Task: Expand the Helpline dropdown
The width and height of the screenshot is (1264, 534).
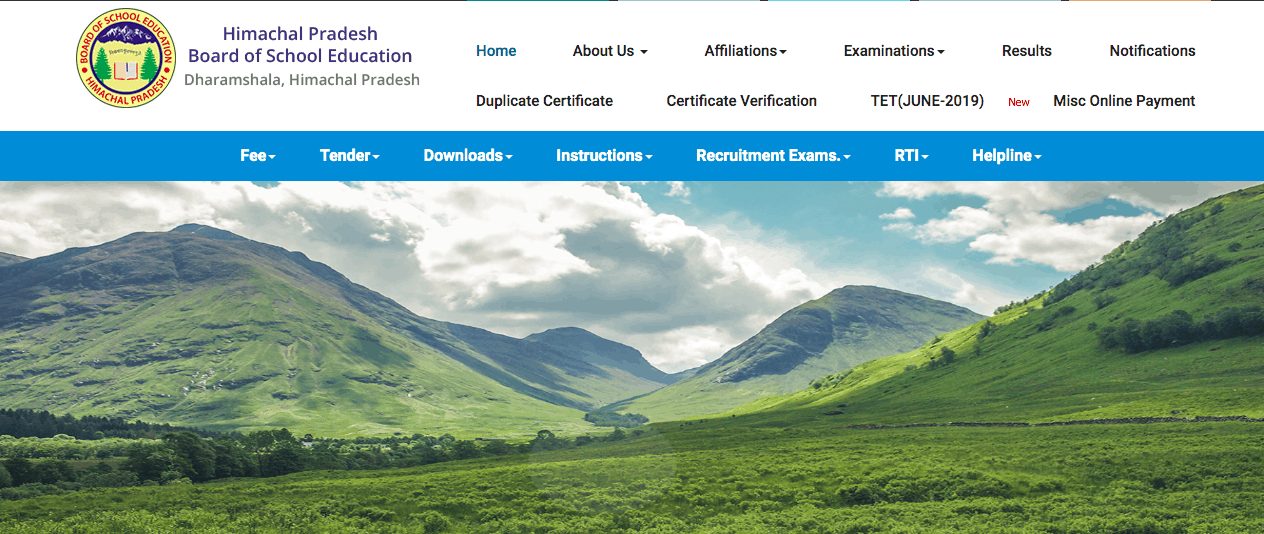Action: pyautogui.click(x=1006, y=156)
